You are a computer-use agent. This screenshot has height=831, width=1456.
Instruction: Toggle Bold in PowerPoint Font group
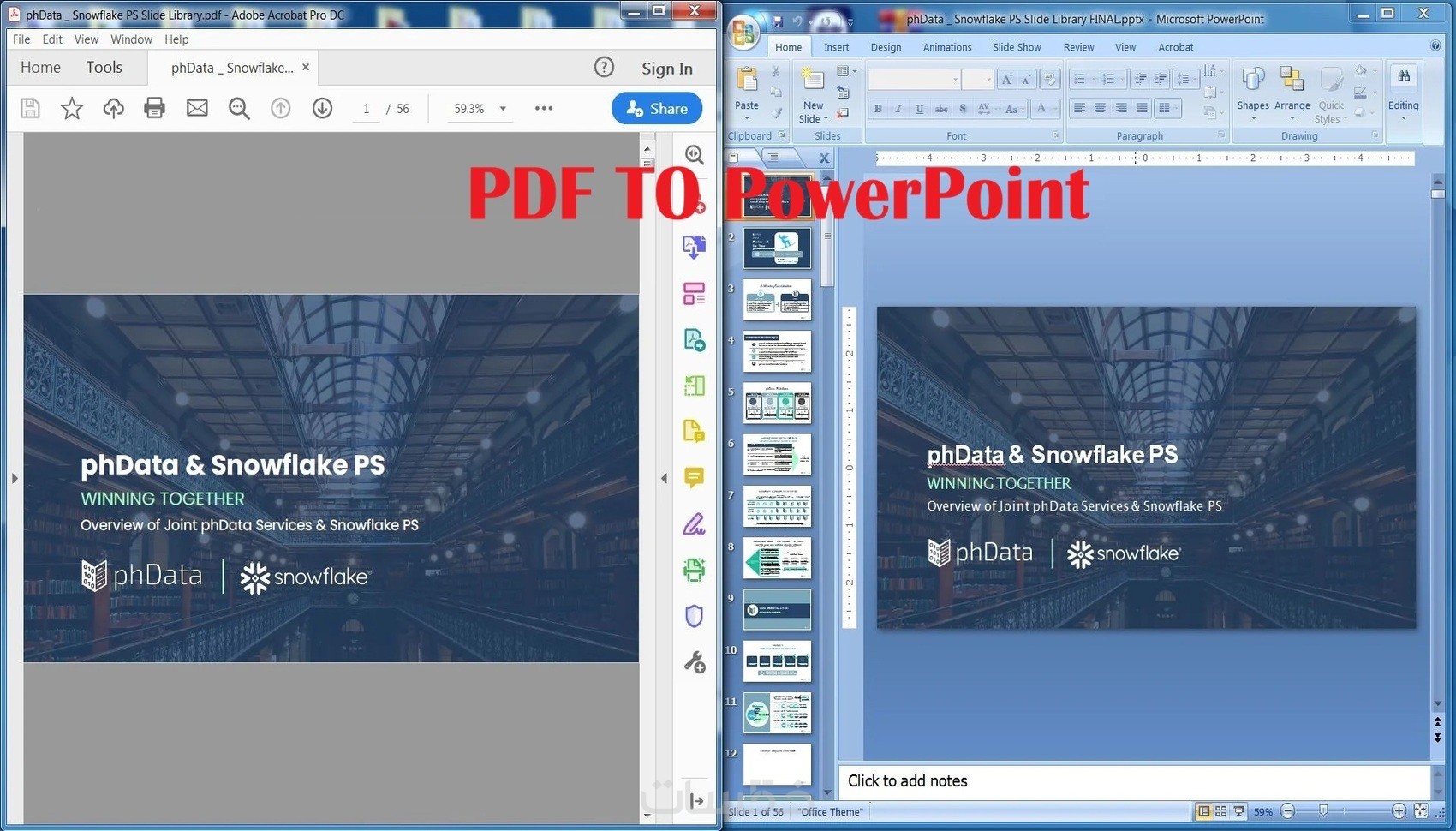[878, 109]
